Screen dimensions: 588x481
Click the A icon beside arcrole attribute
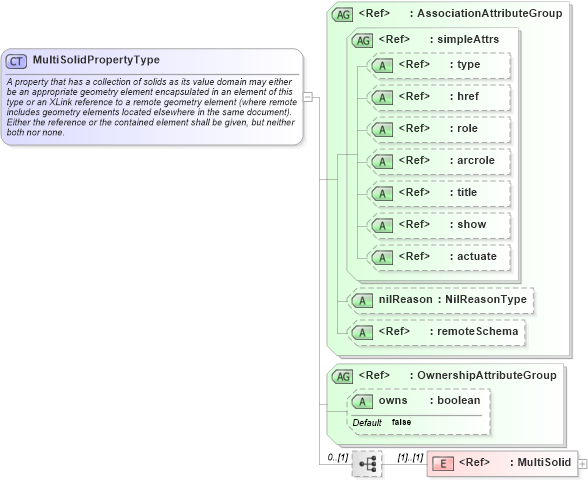pos(382,162)
